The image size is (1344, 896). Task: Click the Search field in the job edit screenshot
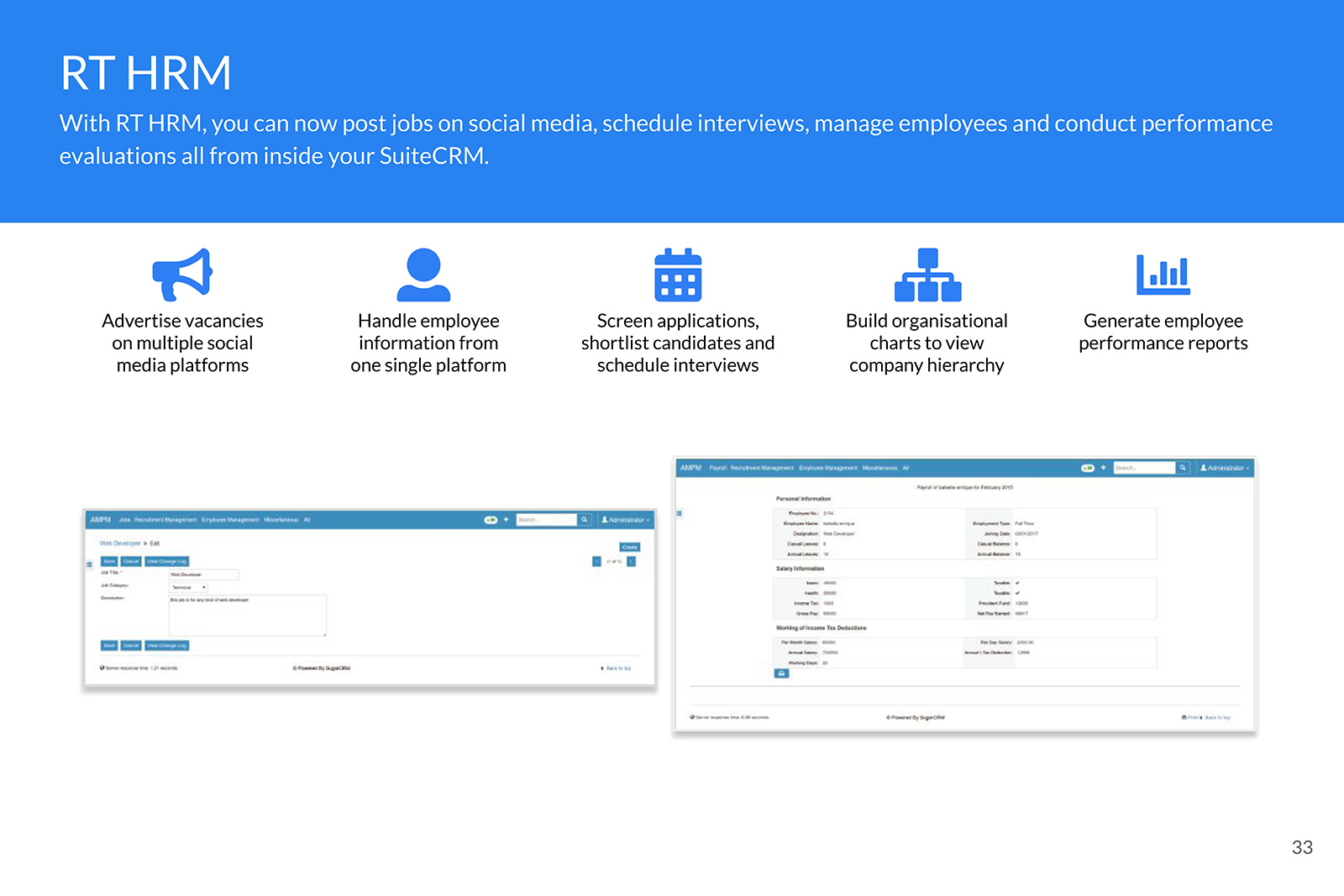coord(547,520)
